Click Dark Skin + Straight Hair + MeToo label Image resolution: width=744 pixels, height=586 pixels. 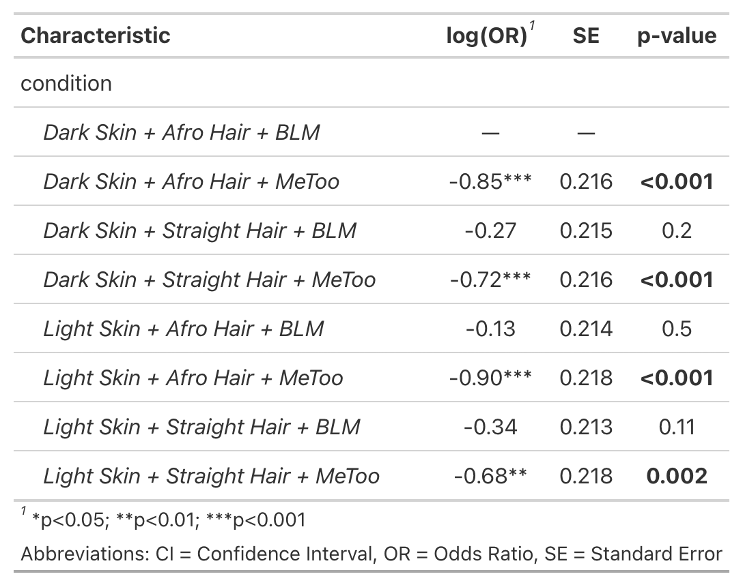209,280
